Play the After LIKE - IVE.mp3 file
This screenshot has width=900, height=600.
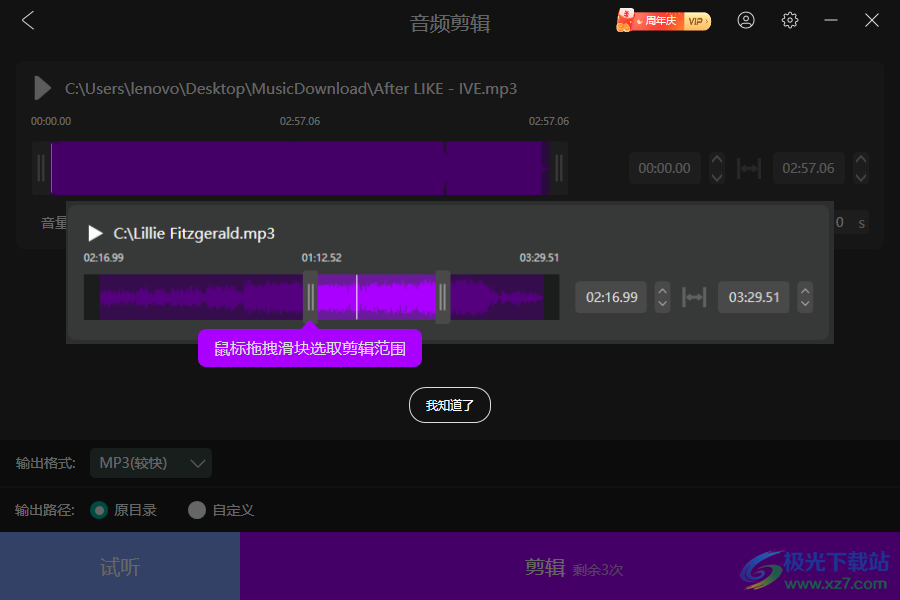tap(42, 88)
